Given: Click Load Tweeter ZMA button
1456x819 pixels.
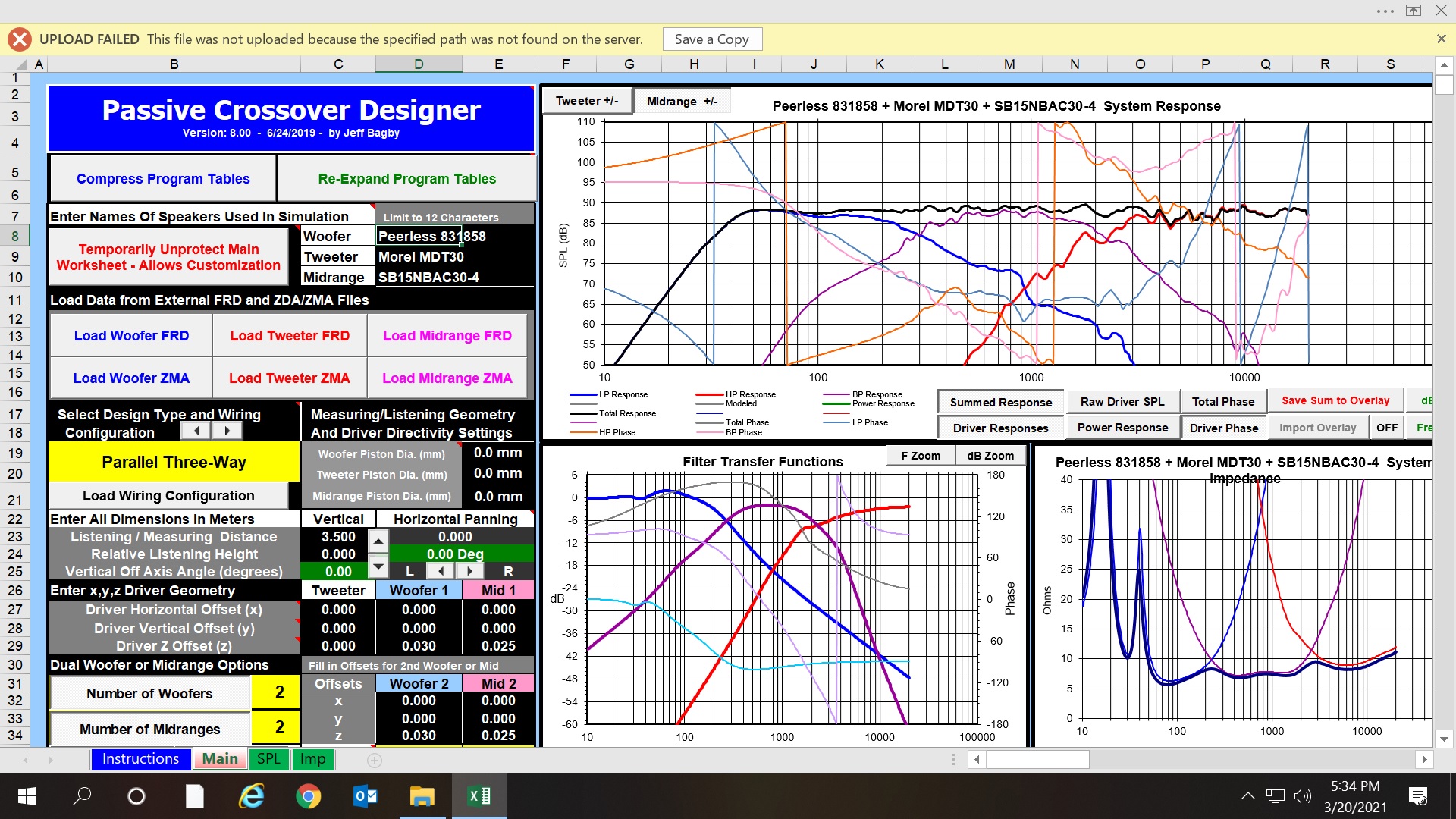Looking at the screenshot, I should pos(290,378).
